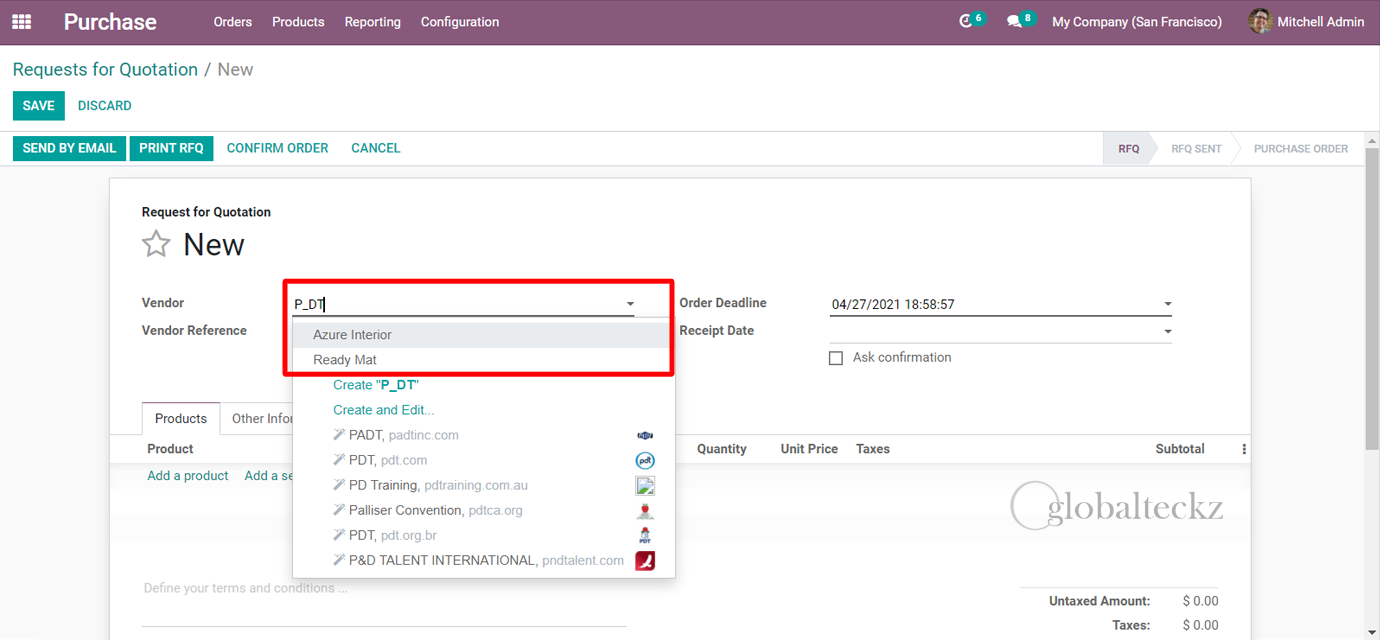Open the Order Deadline date dropdown arrow
This screenshot has height=640, width=1380.
click(1167, 304)
